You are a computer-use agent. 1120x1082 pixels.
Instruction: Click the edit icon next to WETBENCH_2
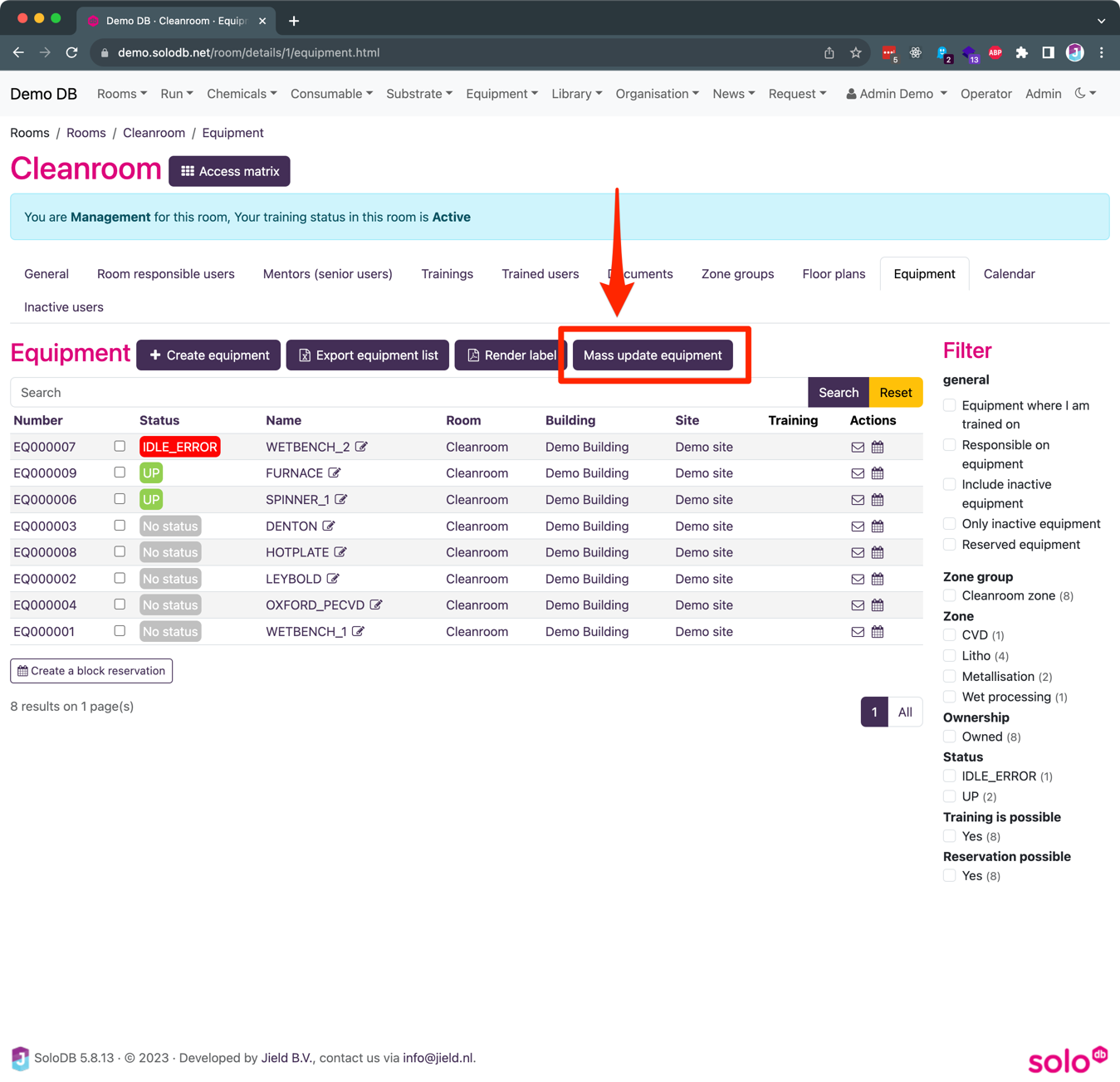361,447
